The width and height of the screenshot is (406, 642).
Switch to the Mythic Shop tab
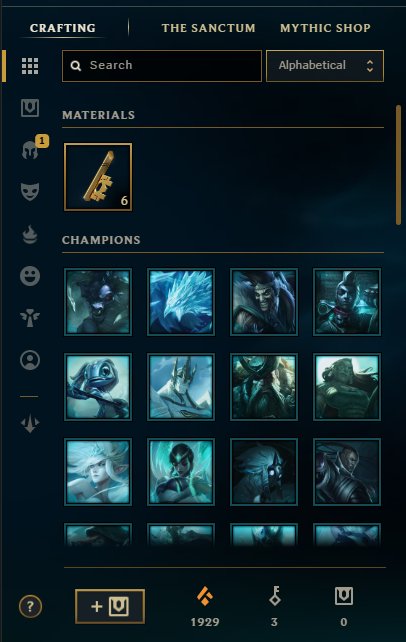[325, 28]
